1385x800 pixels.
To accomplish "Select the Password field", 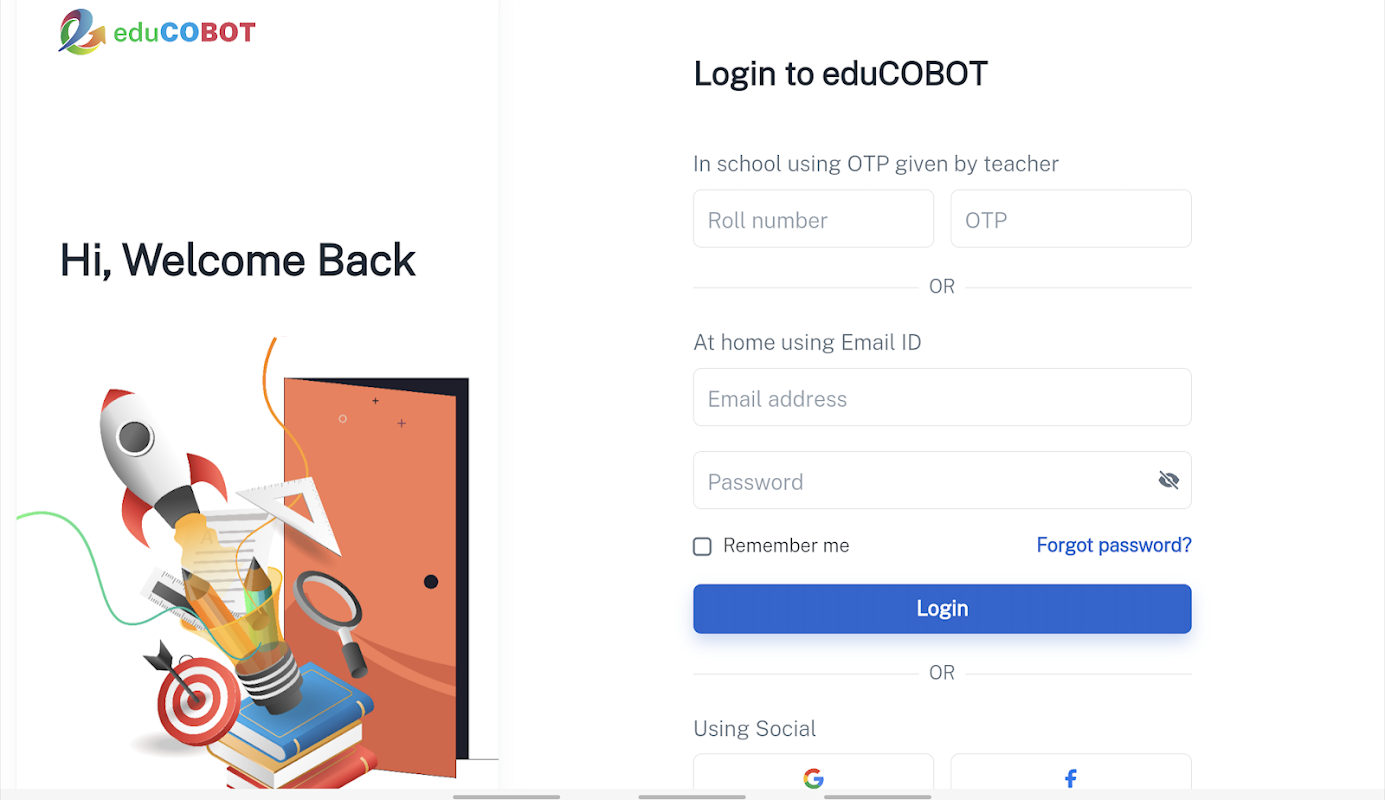I will [x=942, y=481].
